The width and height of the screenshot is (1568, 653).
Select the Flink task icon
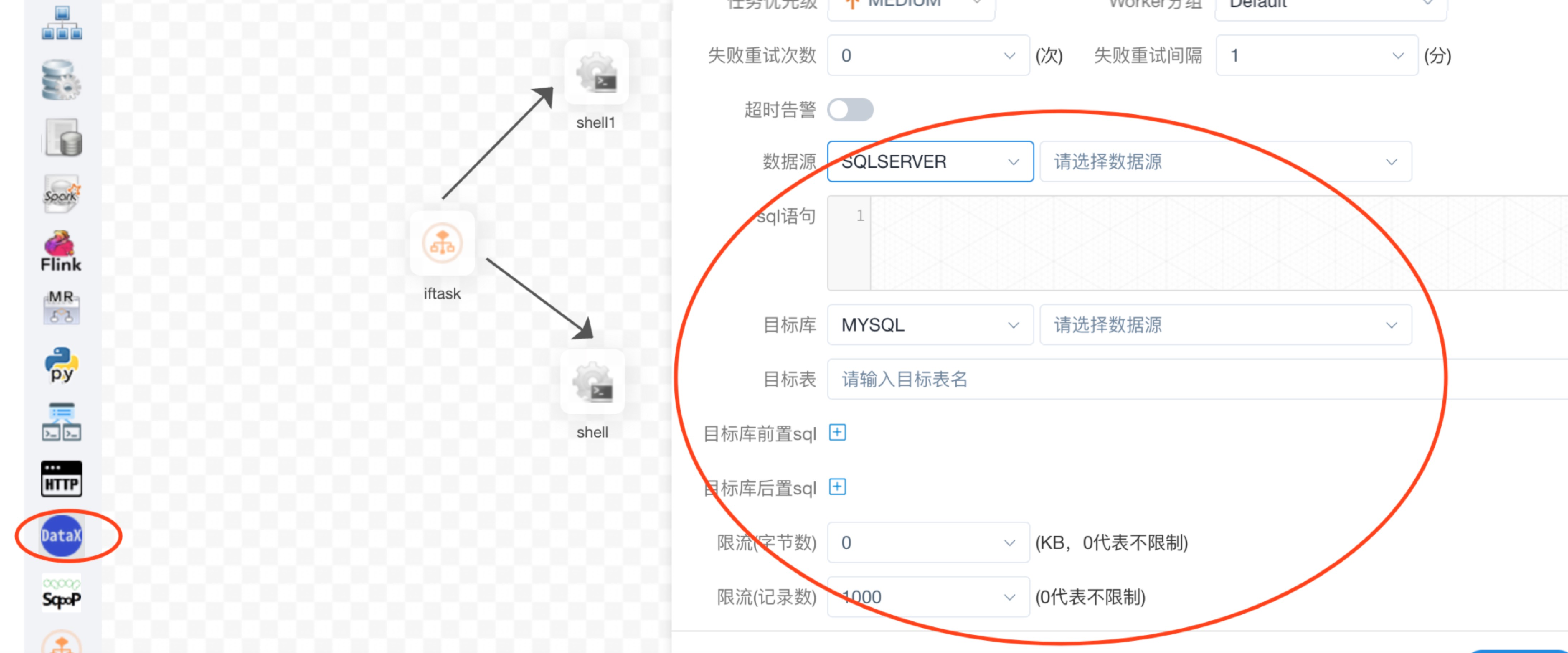(x=61, y=250)
